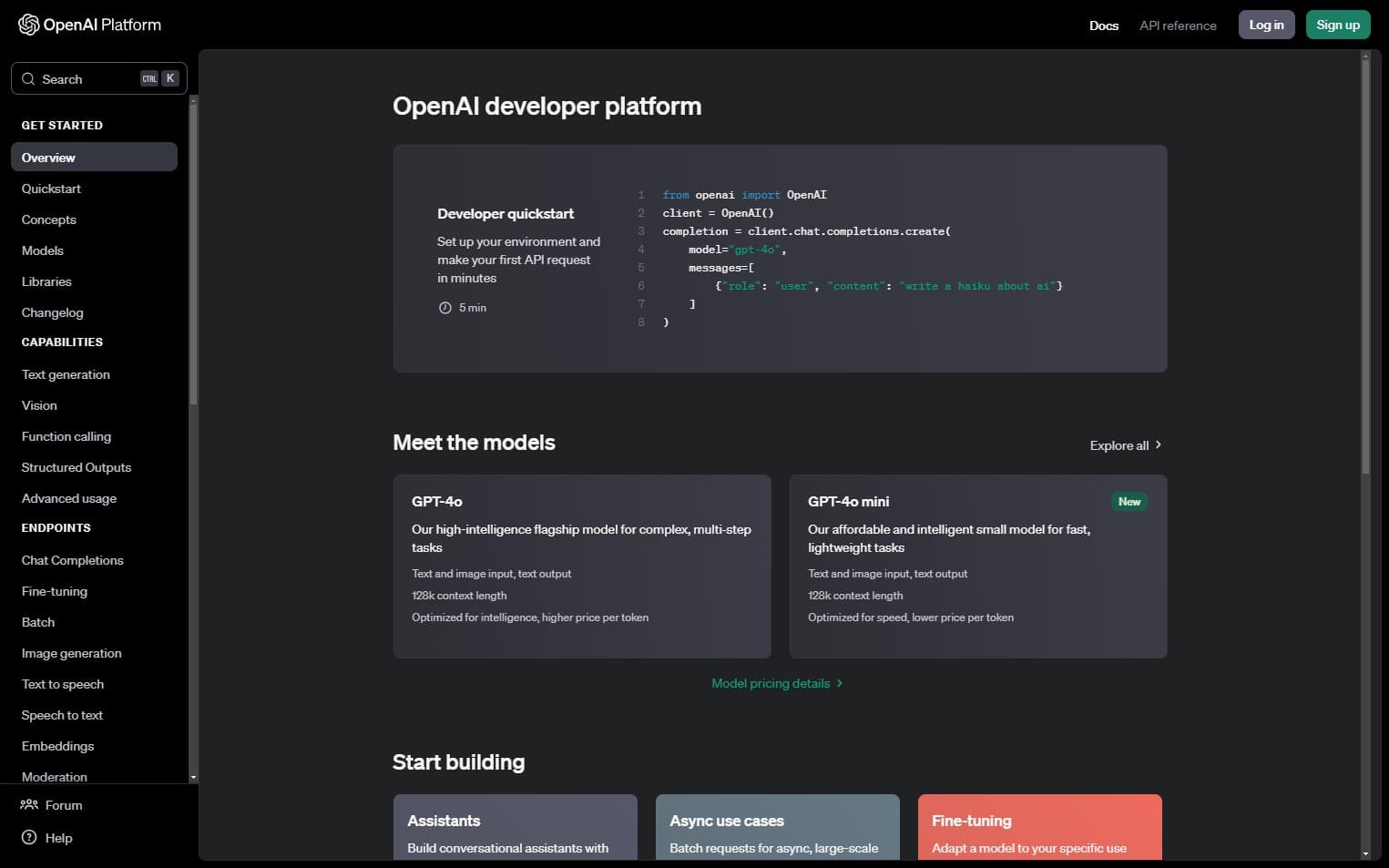Click the search magnifier icon
1389x868 pixels.
pos(28,79)
